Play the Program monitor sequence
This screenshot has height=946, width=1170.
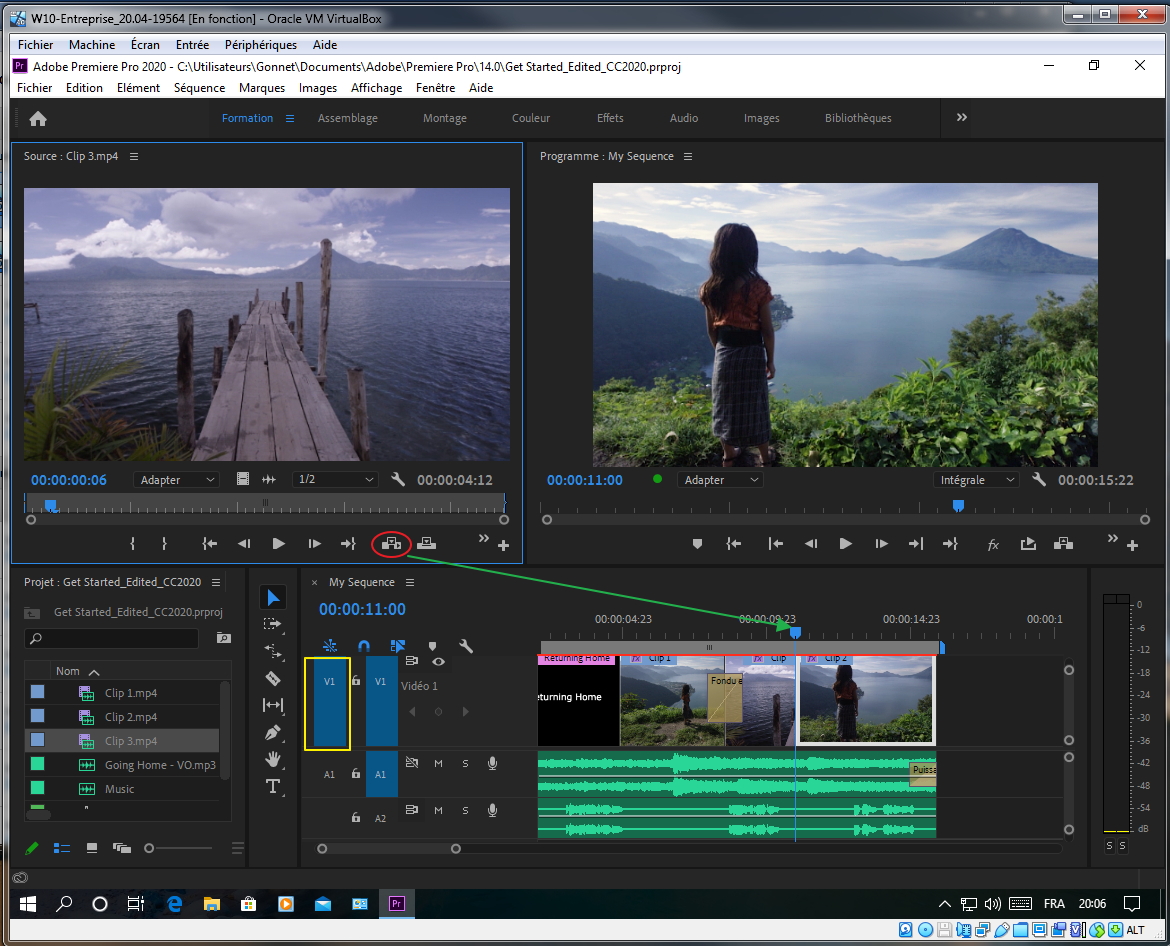click(846, 544)
